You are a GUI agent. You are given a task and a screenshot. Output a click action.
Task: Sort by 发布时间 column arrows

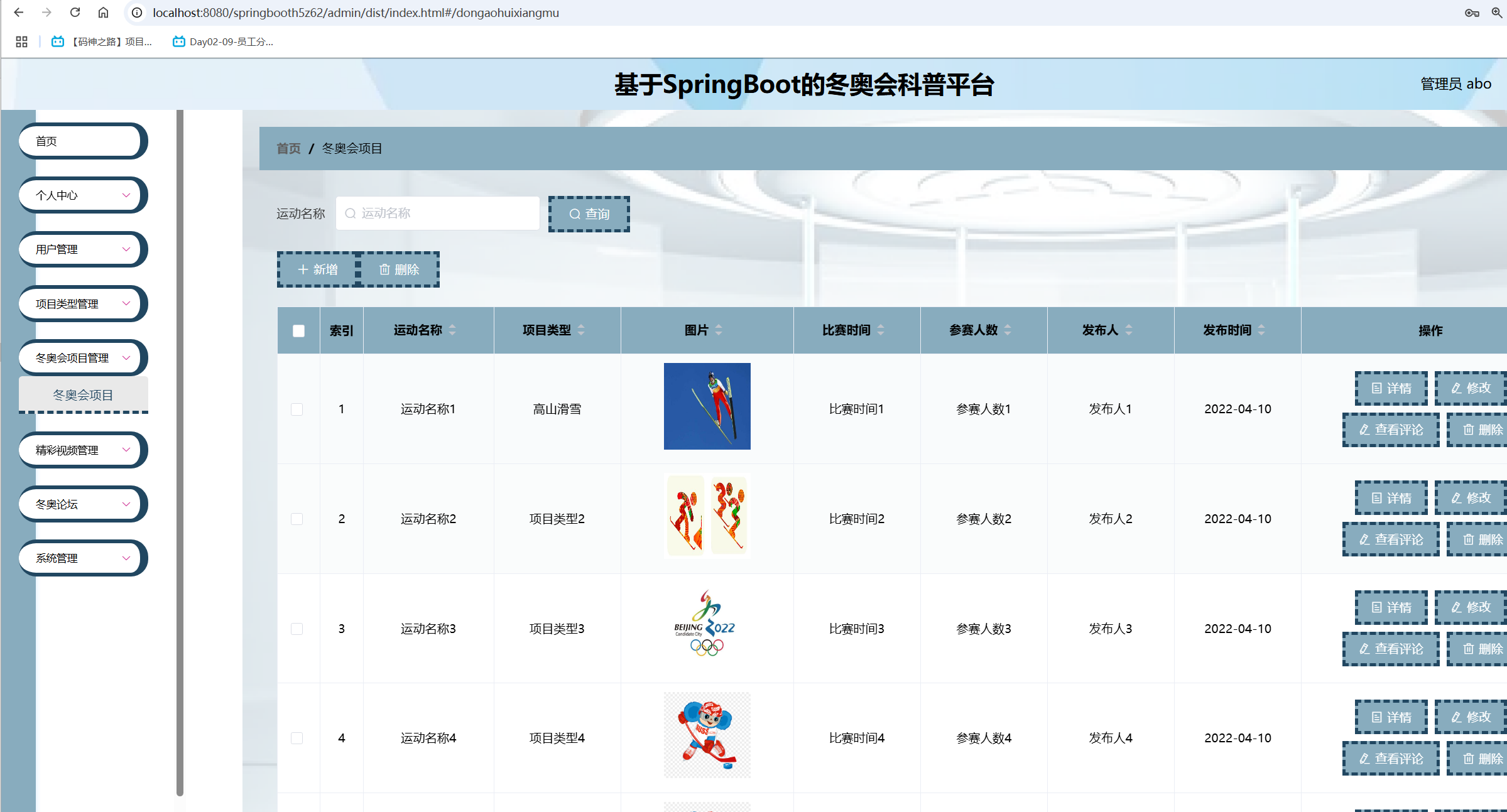click(x=1261, y=330)
